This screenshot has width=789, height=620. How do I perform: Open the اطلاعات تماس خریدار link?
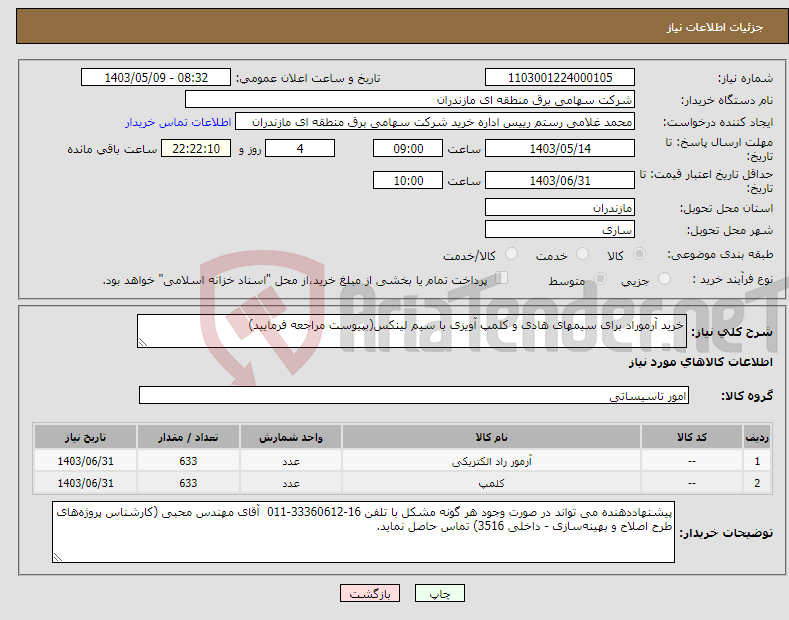[x=178, y=122]
